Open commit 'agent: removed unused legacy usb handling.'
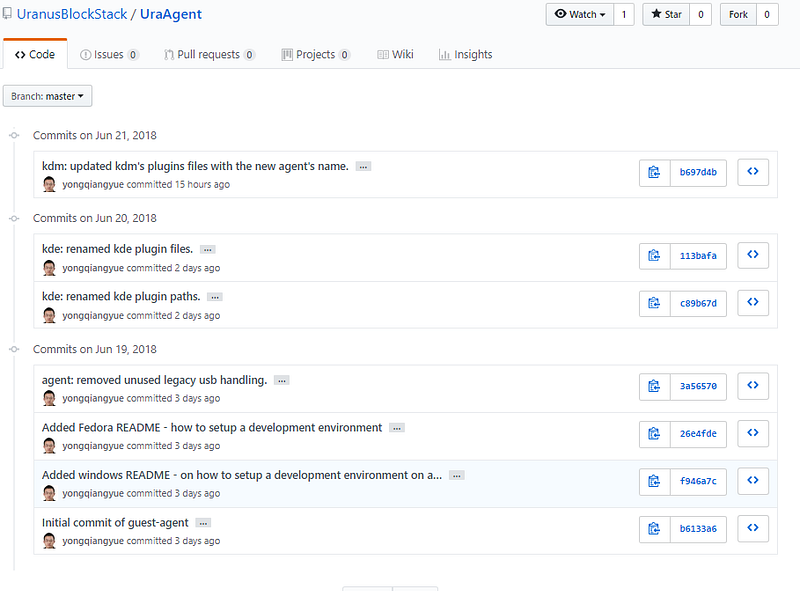 pyautogui.click(x=155, y=380)
